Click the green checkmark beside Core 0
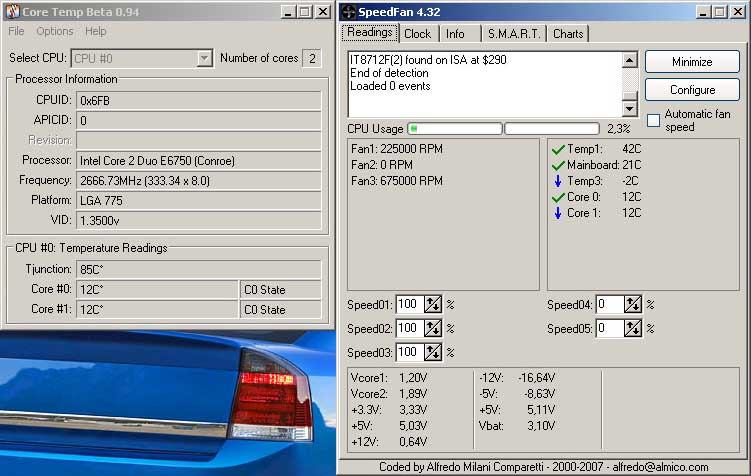The image size is (751, 476). 558,197
